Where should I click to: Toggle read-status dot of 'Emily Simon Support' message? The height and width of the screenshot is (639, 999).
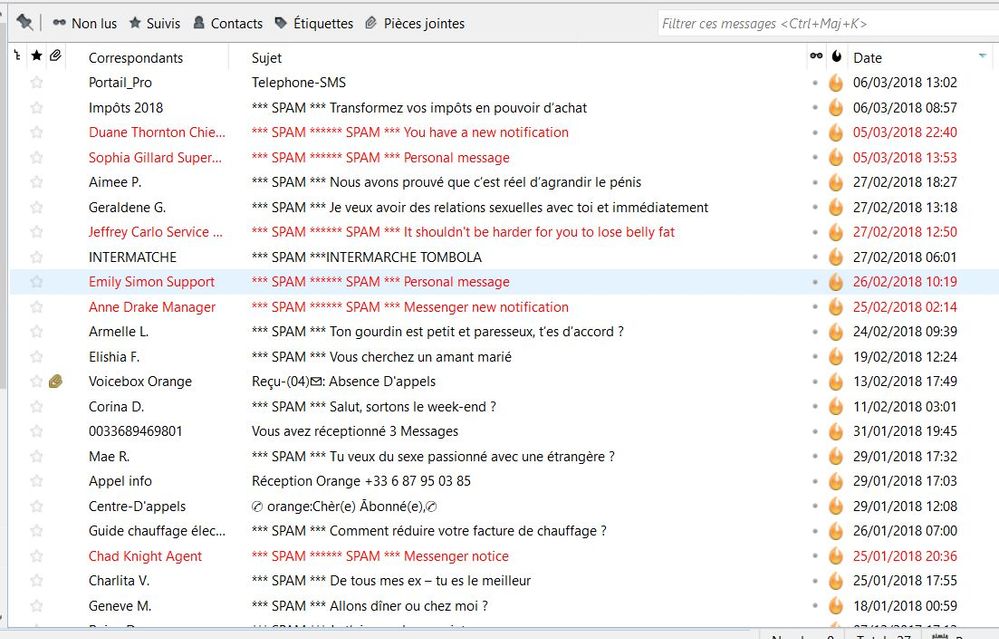816,282
